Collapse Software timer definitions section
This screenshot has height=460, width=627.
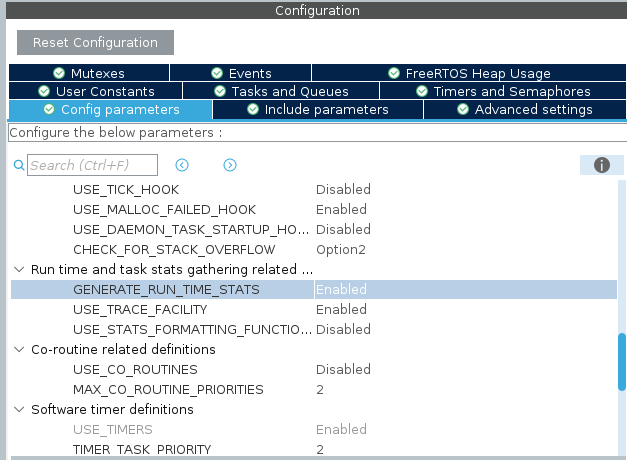pos(19,409)
